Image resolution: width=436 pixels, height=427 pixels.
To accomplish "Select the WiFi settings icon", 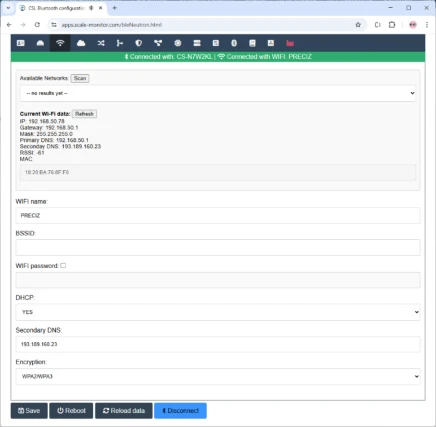I will tap(60, 43).
